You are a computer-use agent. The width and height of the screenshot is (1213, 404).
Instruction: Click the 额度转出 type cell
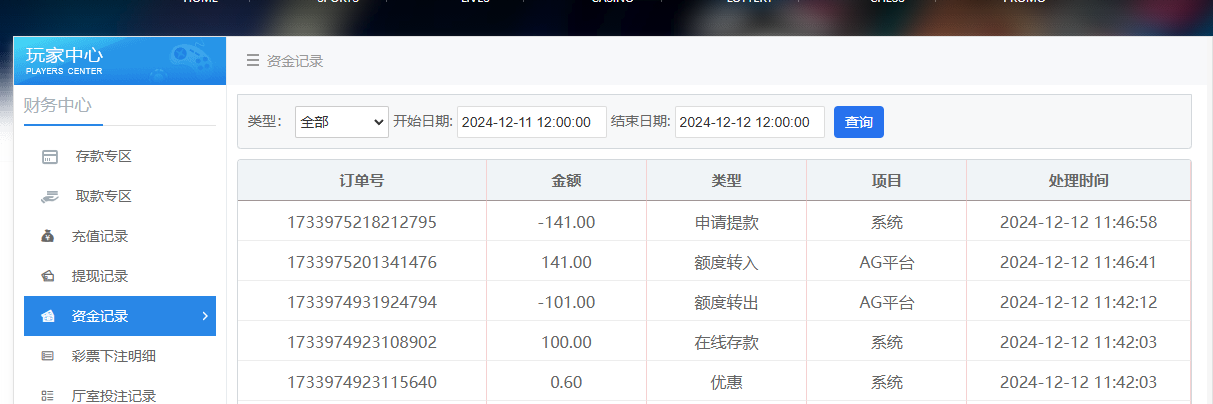tap(727, 302)
